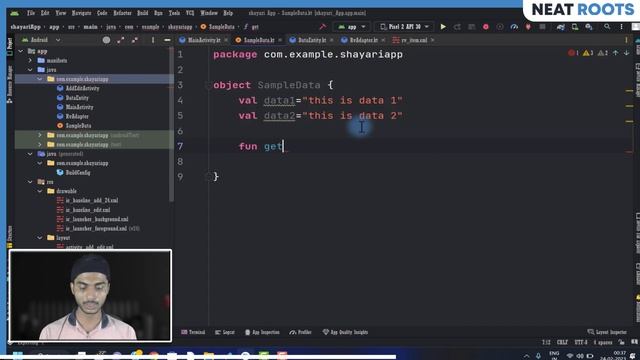Image resolution: width=640 pixels, height=360 pixels.
Task: Open the Pixel 2 API 30 device dropdown
Action: [404, 27]
